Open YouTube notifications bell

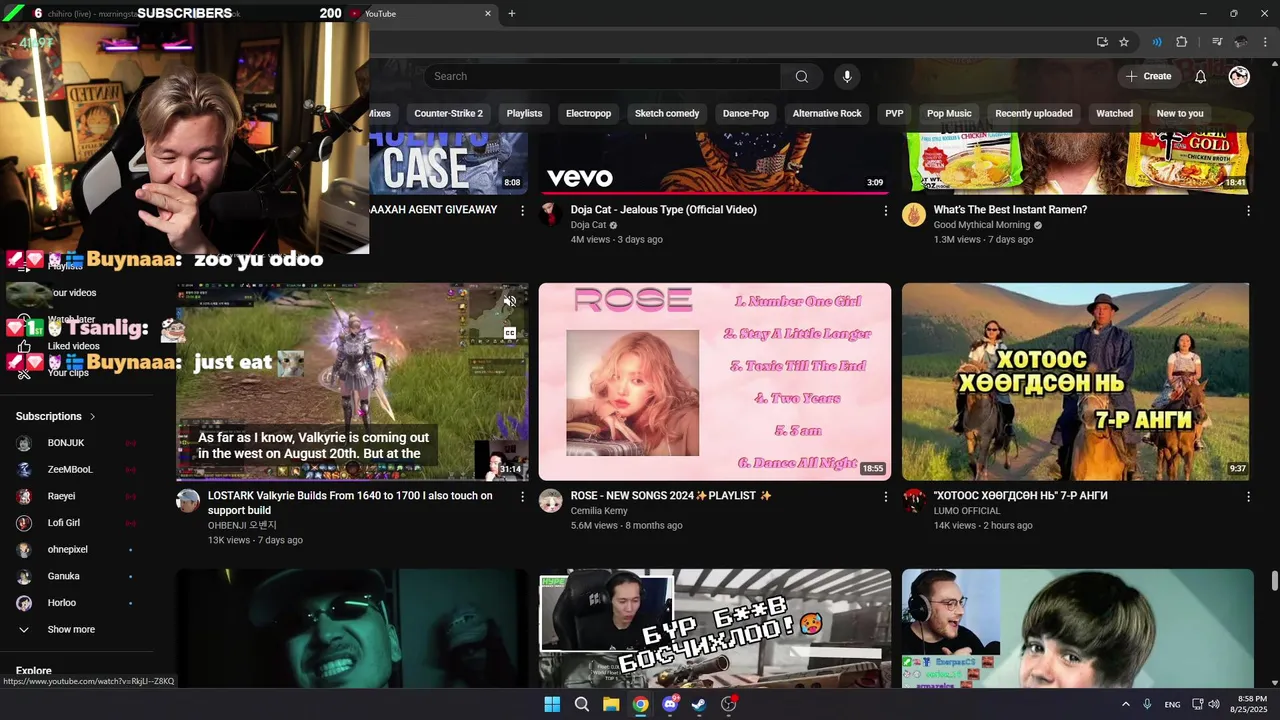tap(1200, 76)
